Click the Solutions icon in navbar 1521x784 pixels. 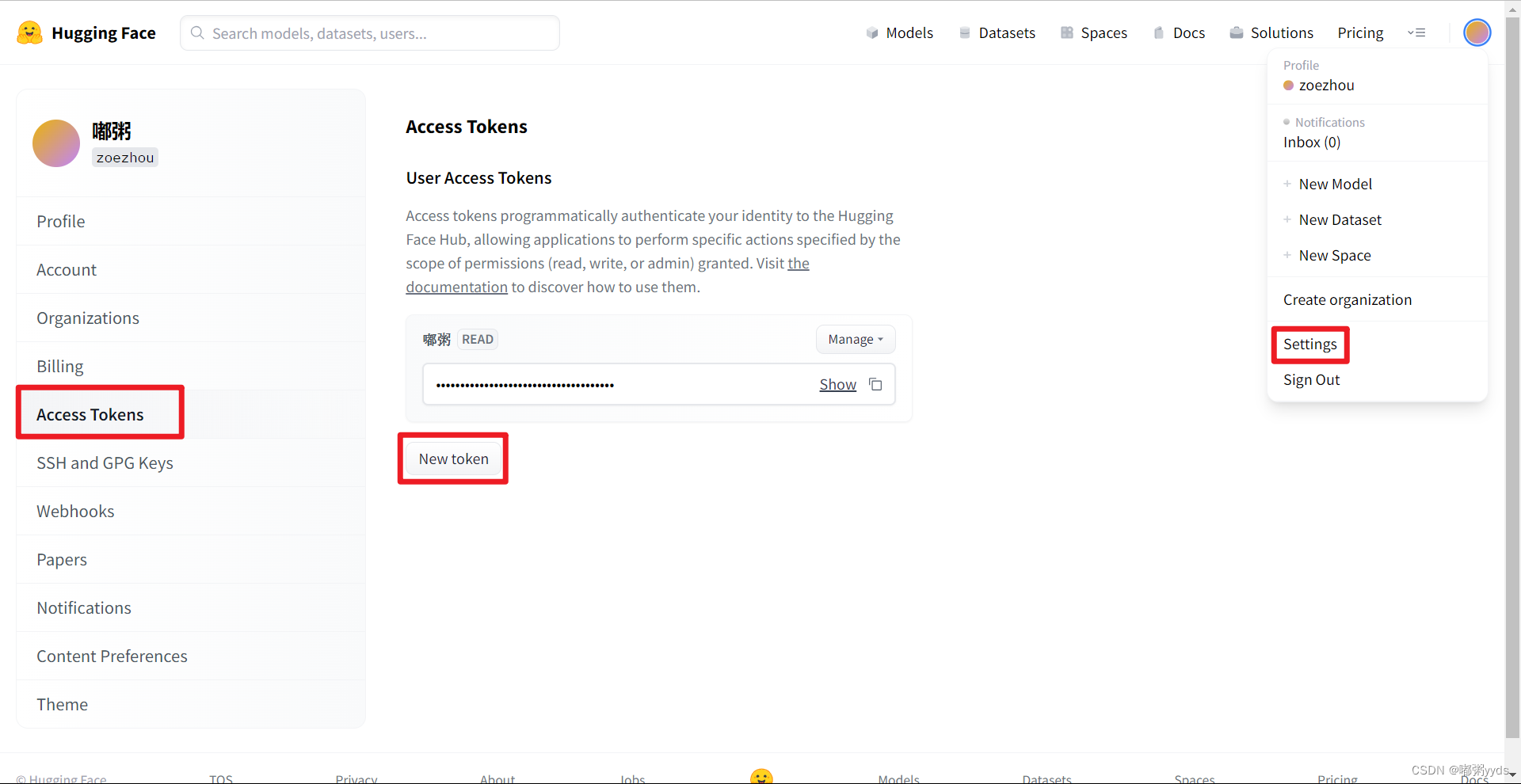(1236, 32)
